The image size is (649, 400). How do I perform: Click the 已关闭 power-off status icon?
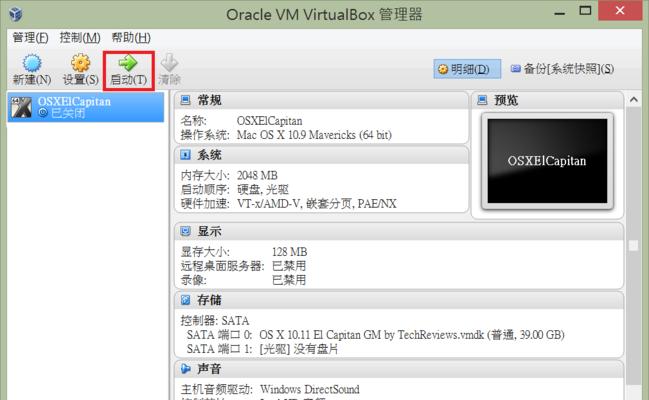pyautogui.click(x=43, y=113)
